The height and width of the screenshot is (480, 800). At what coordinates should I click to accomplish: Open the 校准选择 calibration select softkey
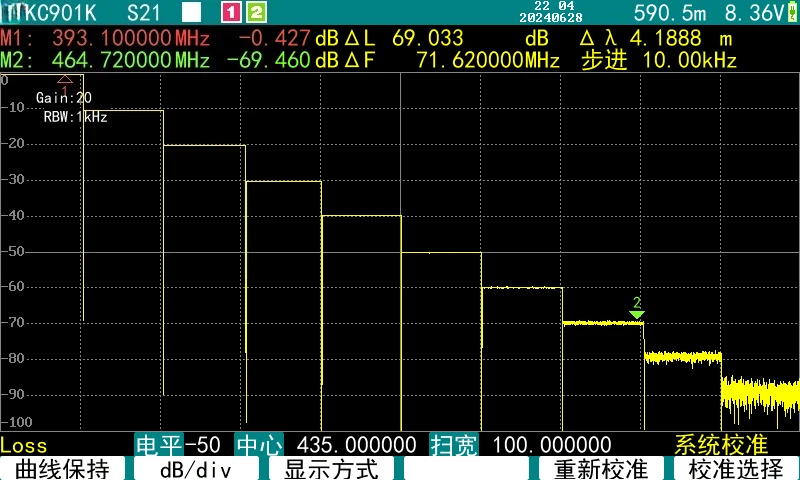tap(736, 469)
